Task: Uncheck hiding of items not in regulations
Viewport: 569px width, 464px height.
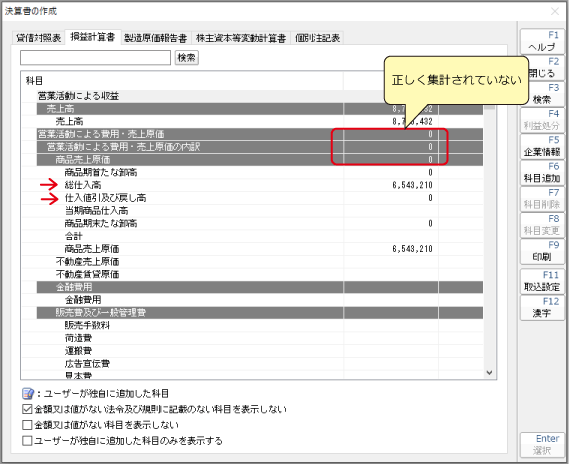Action: 27,409
